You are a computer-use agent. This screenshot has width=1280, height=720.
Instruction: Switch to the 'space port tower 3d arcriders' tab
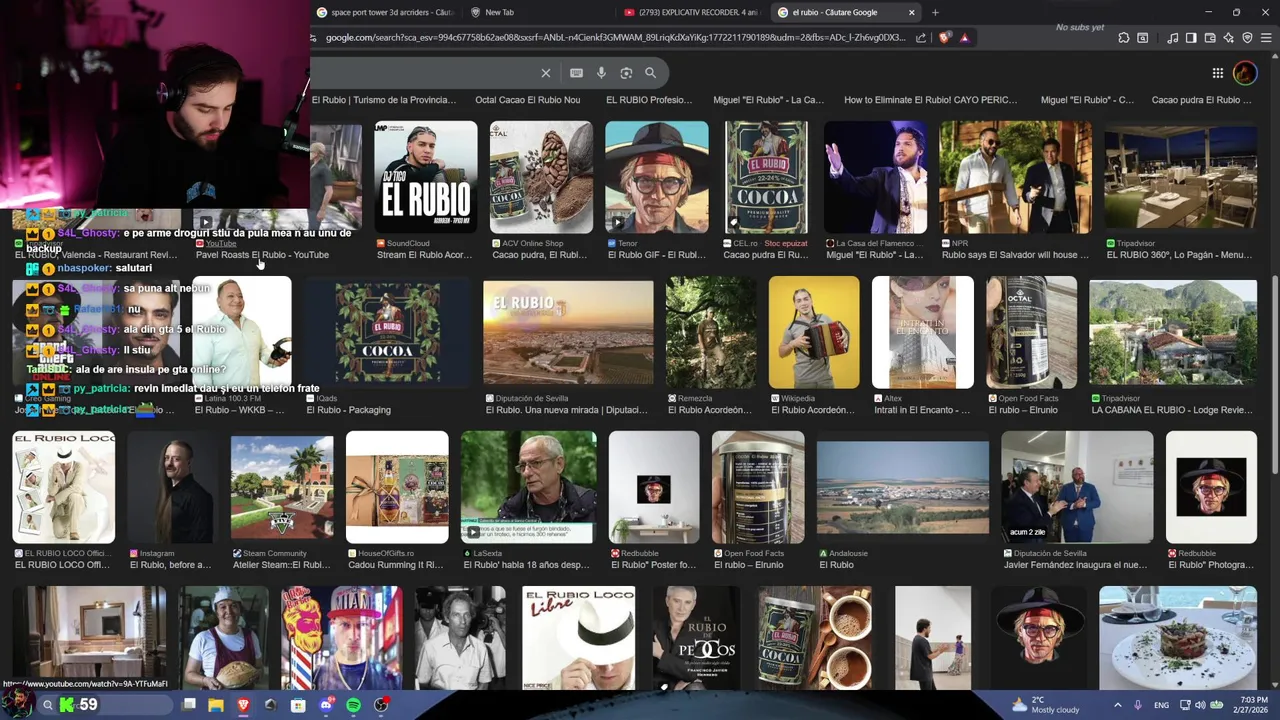(384, 12)
